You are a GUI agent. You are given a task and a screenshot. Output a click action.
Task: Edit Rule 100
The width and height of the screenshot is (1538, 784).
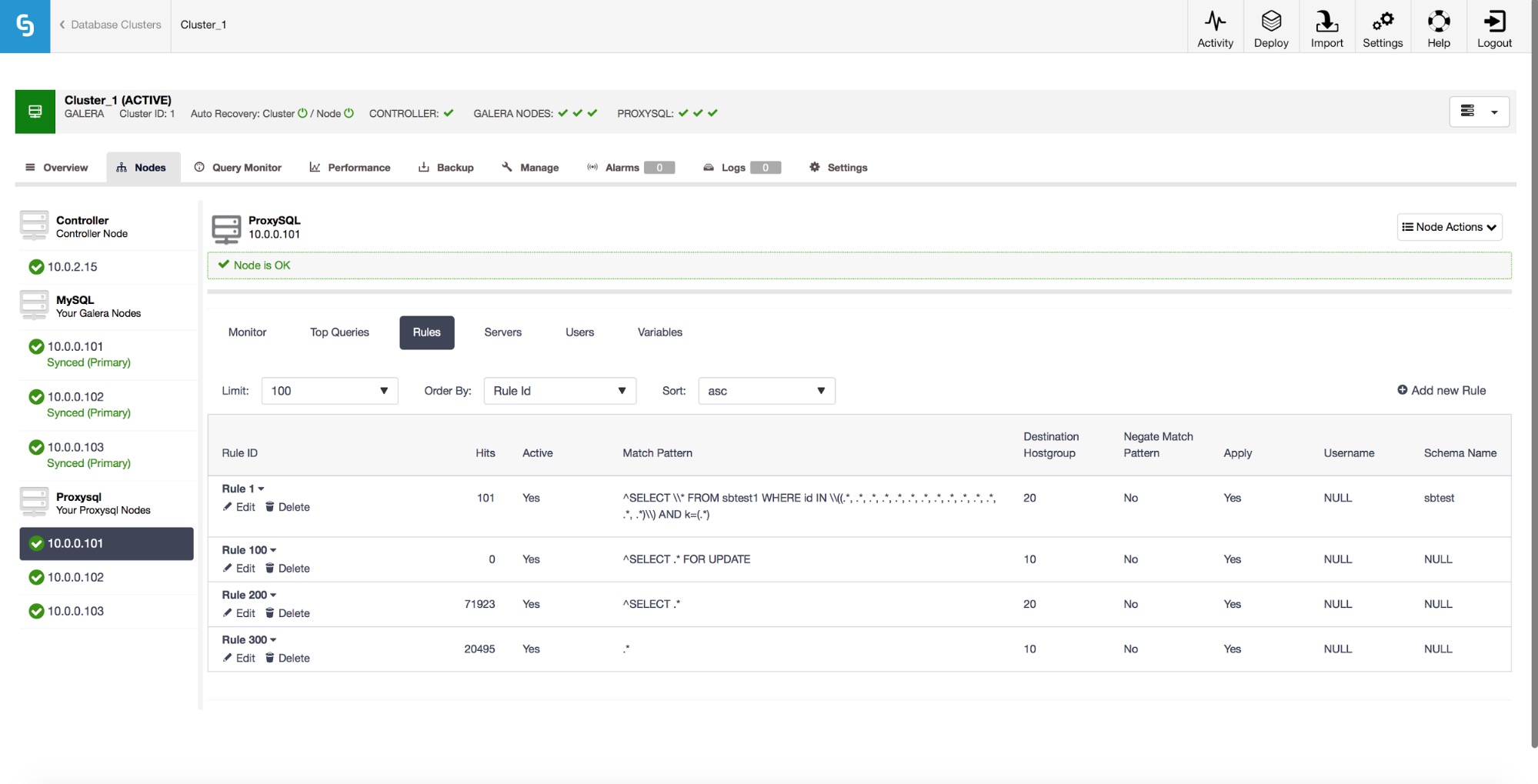coord(239,569)
